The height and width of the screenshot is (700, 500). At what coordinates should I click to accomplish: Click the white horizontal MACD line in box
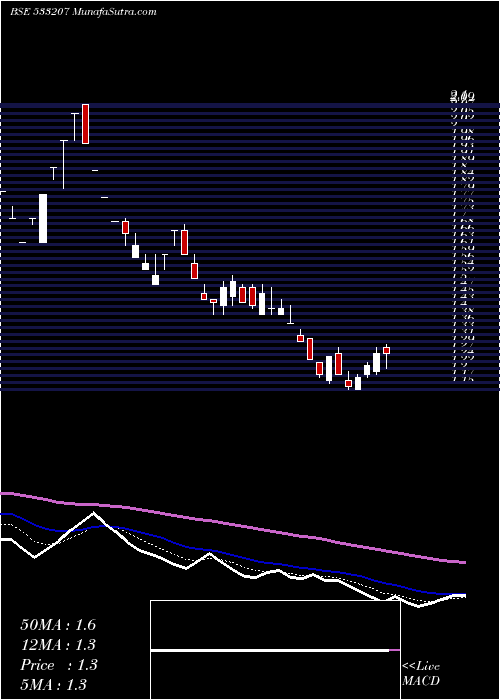(270, 650)
